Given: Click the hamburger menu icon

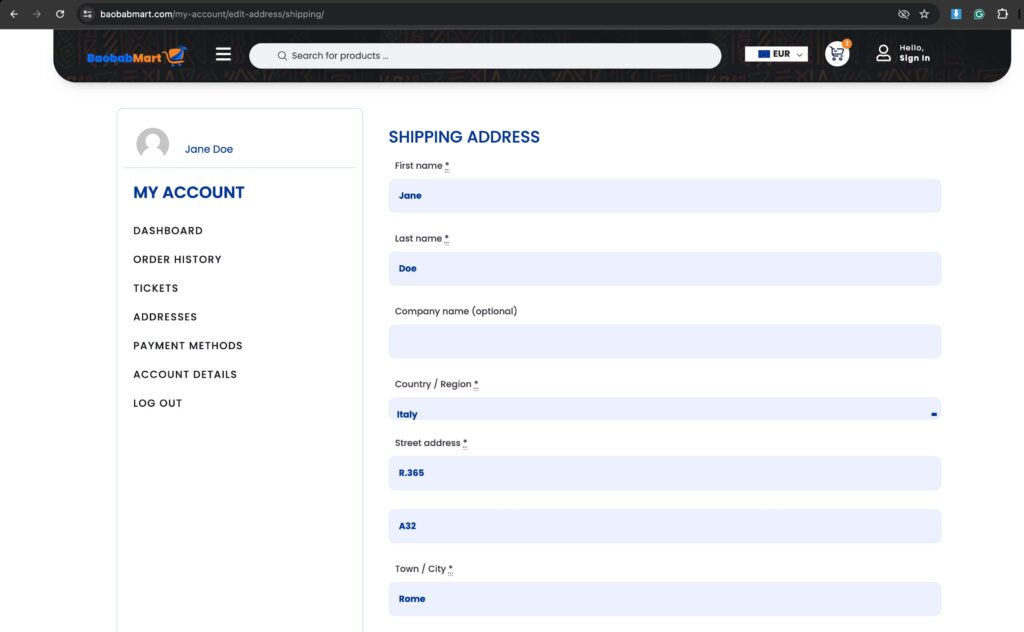Looking at the screenshot, I should 223,54.
